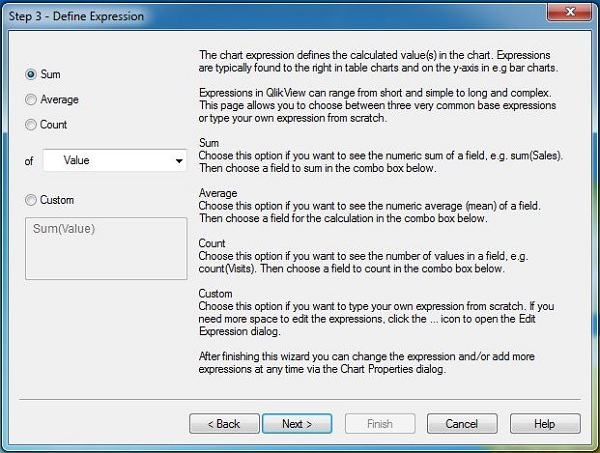Open the 'of' field dropdown showing Value
The height and width of the screenshot is (453, 600).
click(115, 160)
